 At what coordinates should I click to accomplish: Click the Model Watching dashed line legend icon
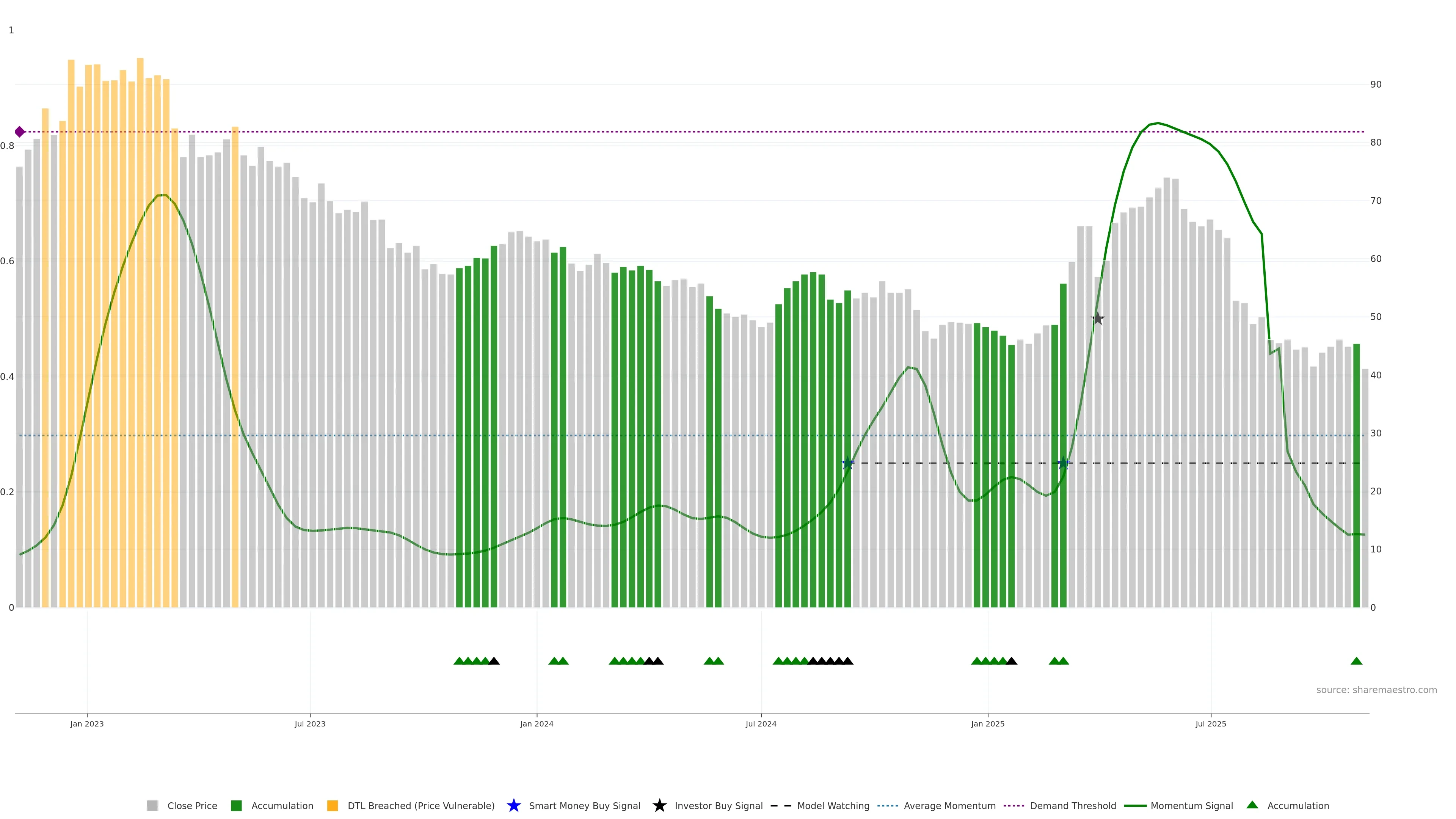click(781, 805)
